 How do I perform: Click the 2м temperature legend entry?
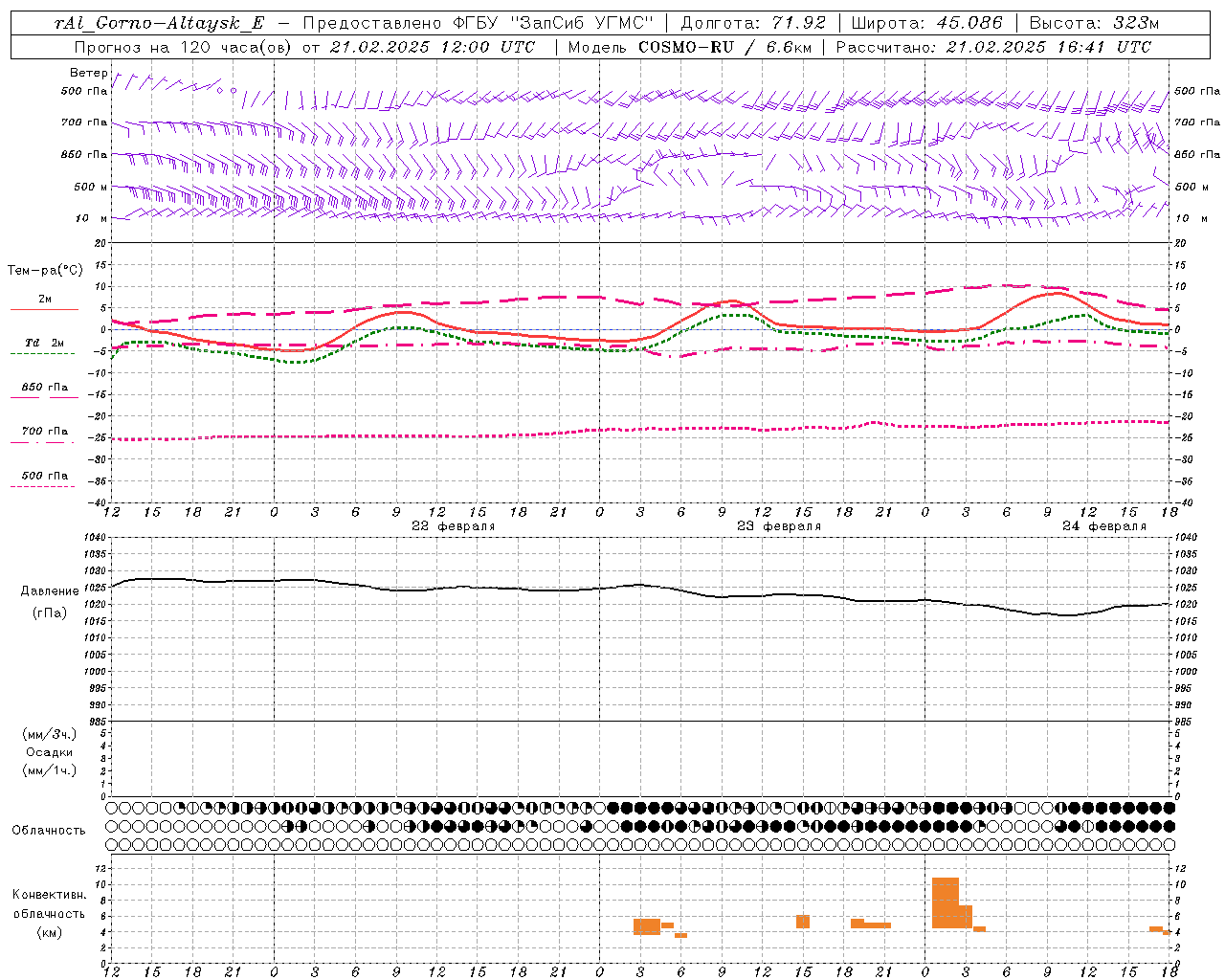[x=45, y=300]
